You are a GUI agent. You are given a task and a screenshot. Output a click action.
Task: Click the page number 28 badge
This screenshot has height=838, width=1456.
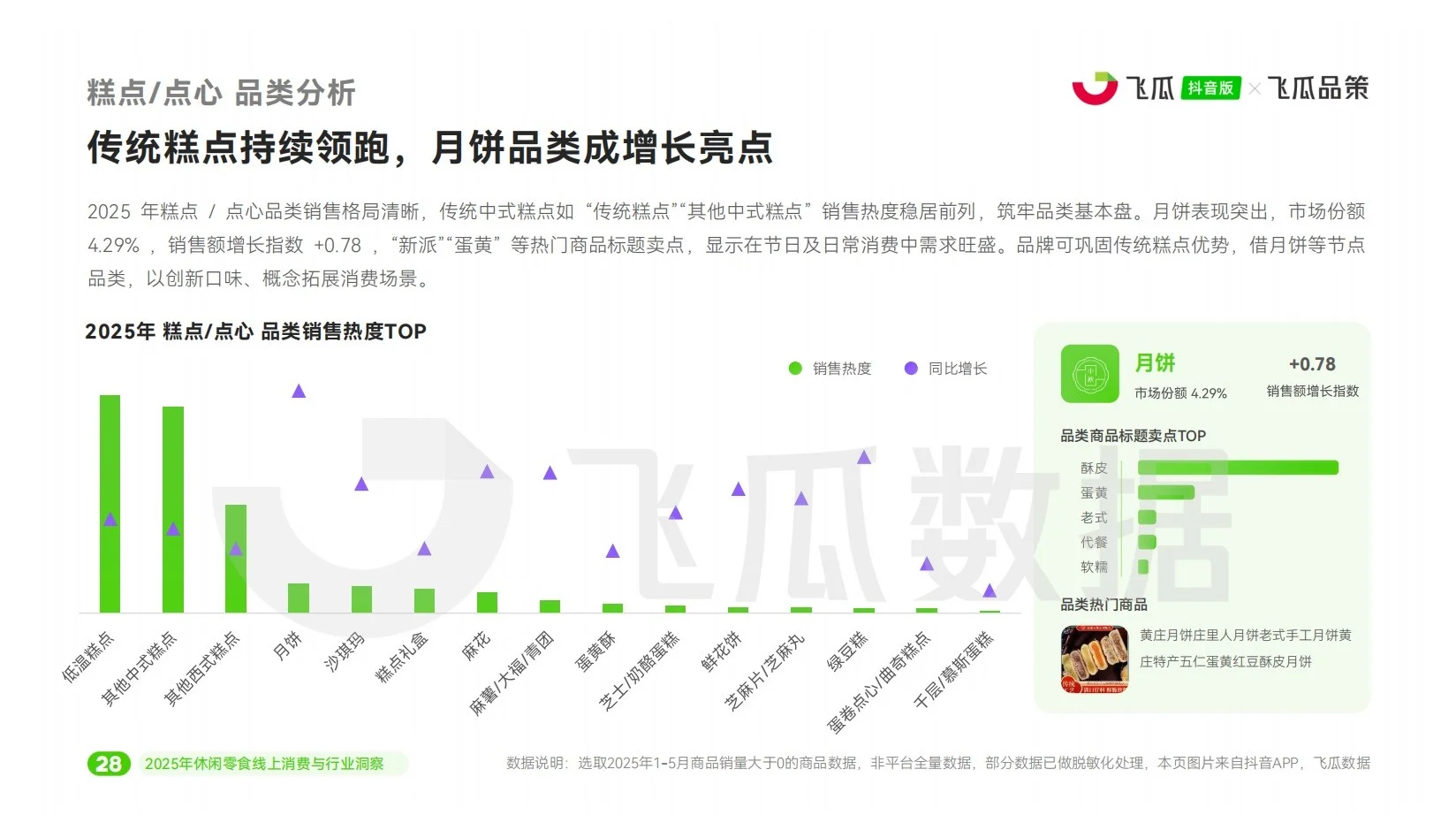110,763
